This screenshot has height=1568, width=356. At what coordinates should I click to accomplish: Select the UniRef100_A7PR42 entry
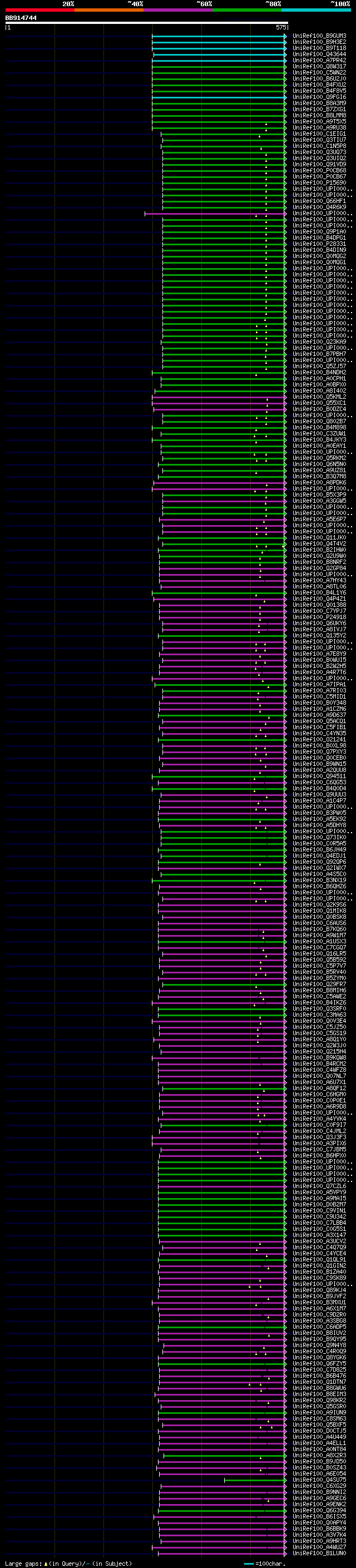click(319, 60)
